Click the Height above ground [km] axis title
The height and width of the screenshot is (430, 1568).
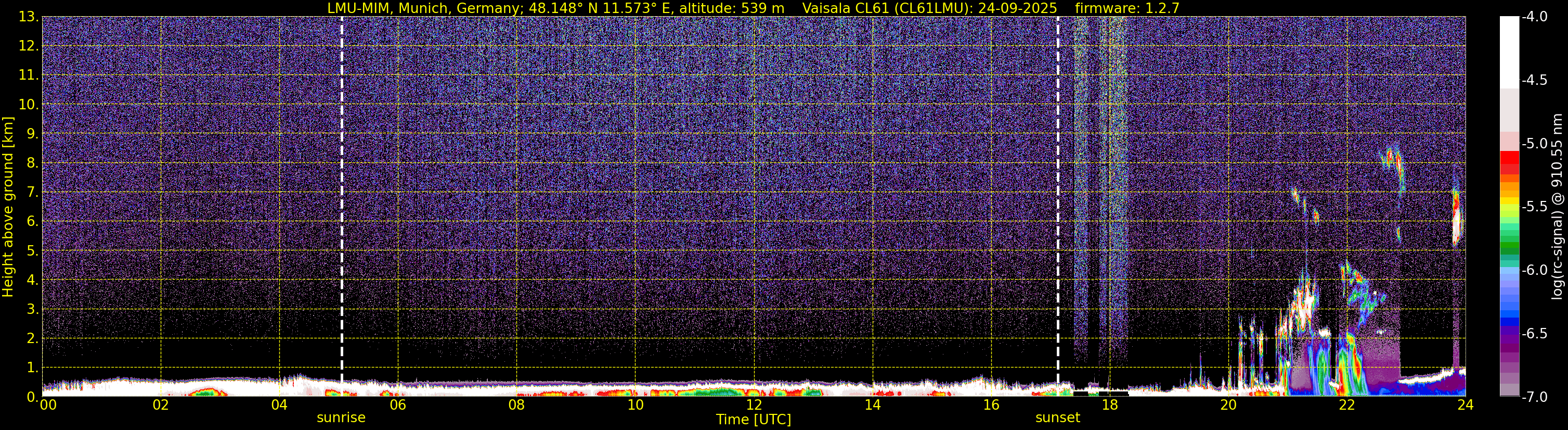coord(8,207)
